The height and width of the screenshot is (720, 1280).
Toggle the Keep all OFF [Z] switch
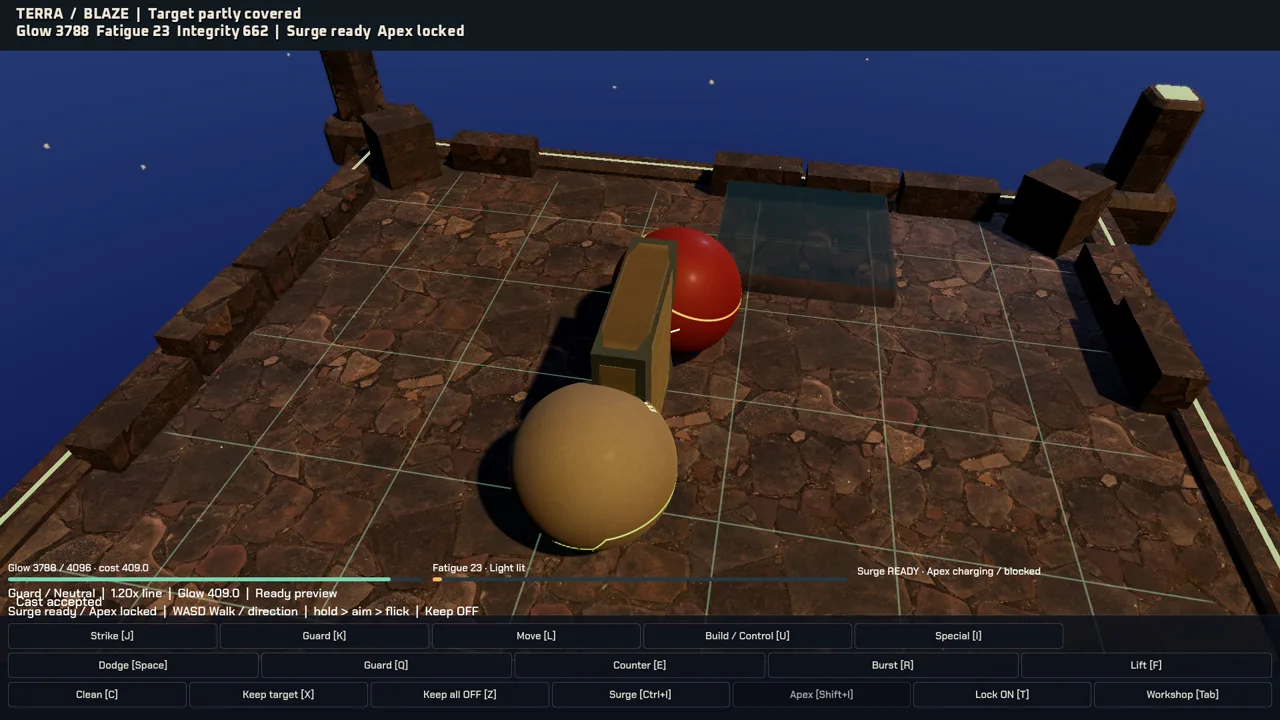pos(459,694)
